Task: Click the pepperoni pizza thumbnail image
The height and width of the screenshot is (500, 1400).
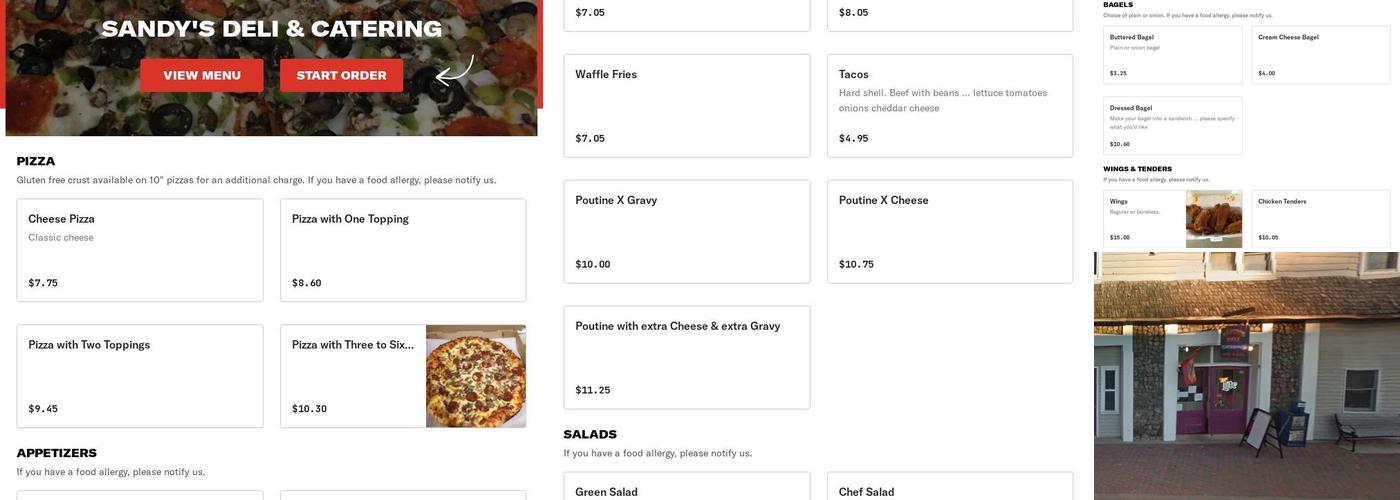Action: click(x=476, y=376)
